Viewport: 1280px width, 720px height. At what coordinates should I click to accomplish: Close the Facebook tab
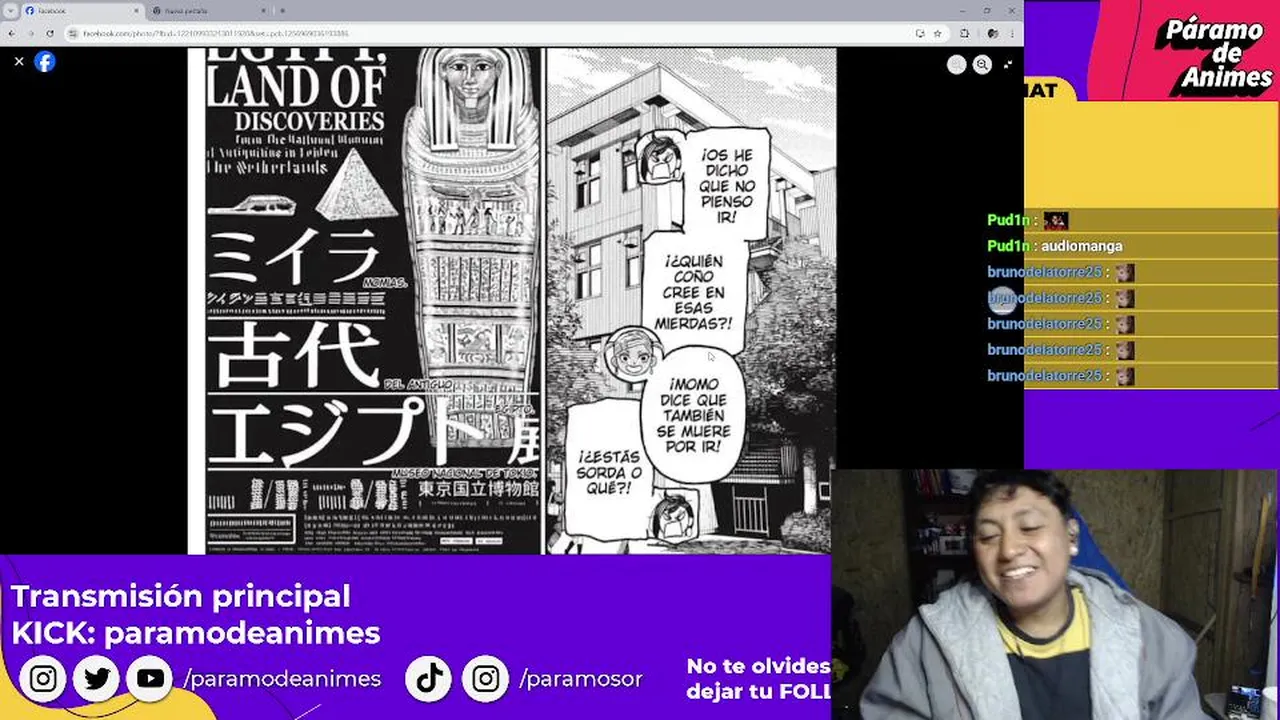pyautogui.click(x=136, y=10)
